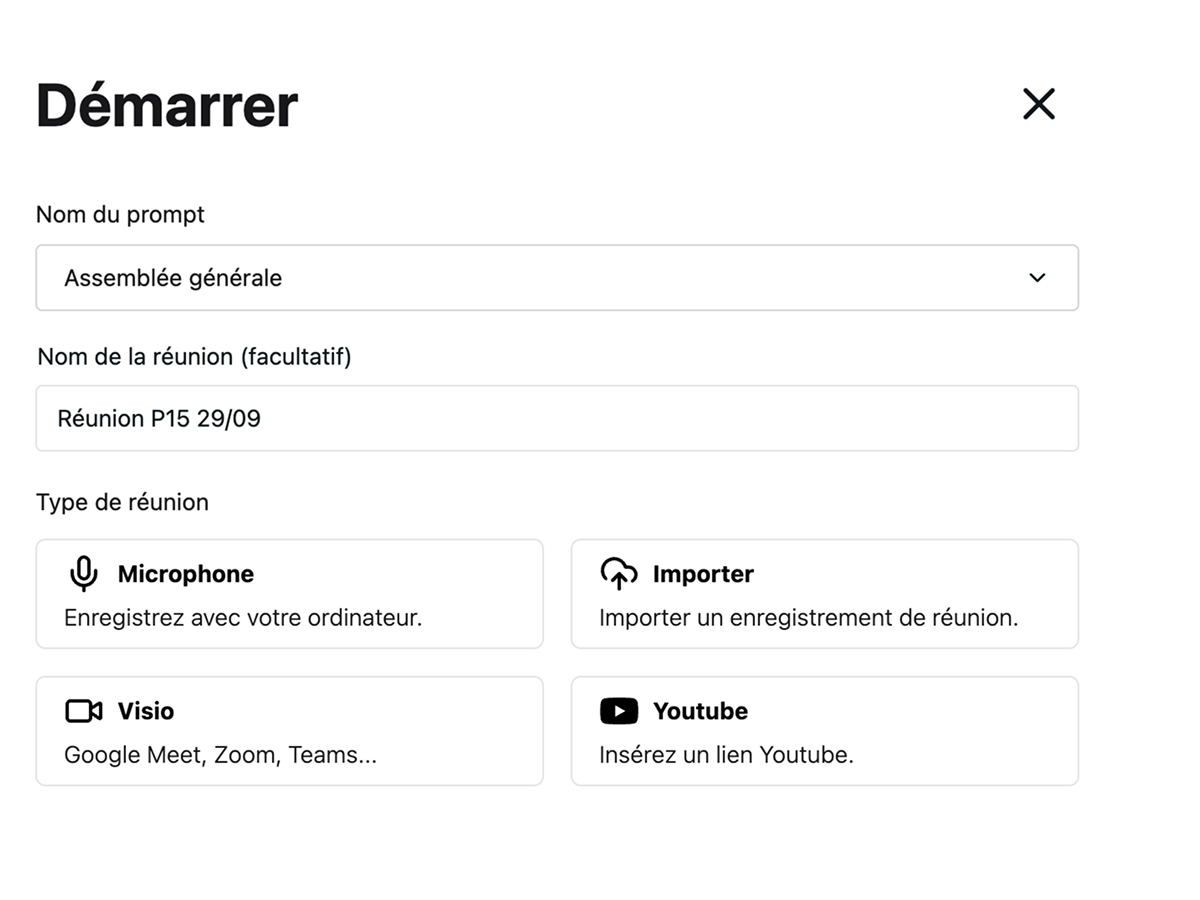The image size is (1200, 900).
Task: Click the Démarrer heading
Action: tap(167, 105)
